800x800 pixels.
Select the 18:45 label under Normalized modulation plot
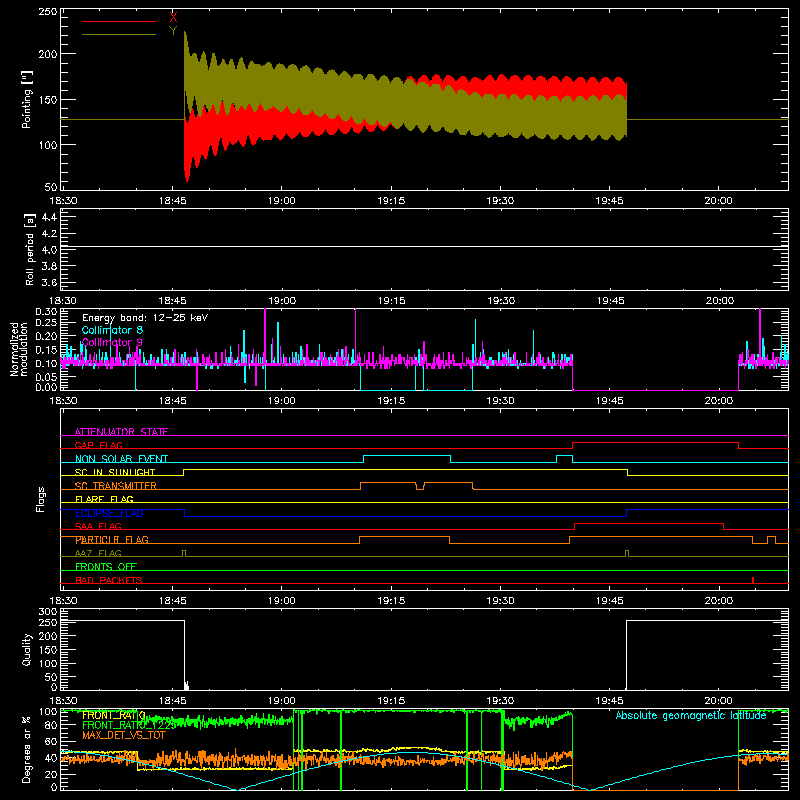(x=172, y=401)
